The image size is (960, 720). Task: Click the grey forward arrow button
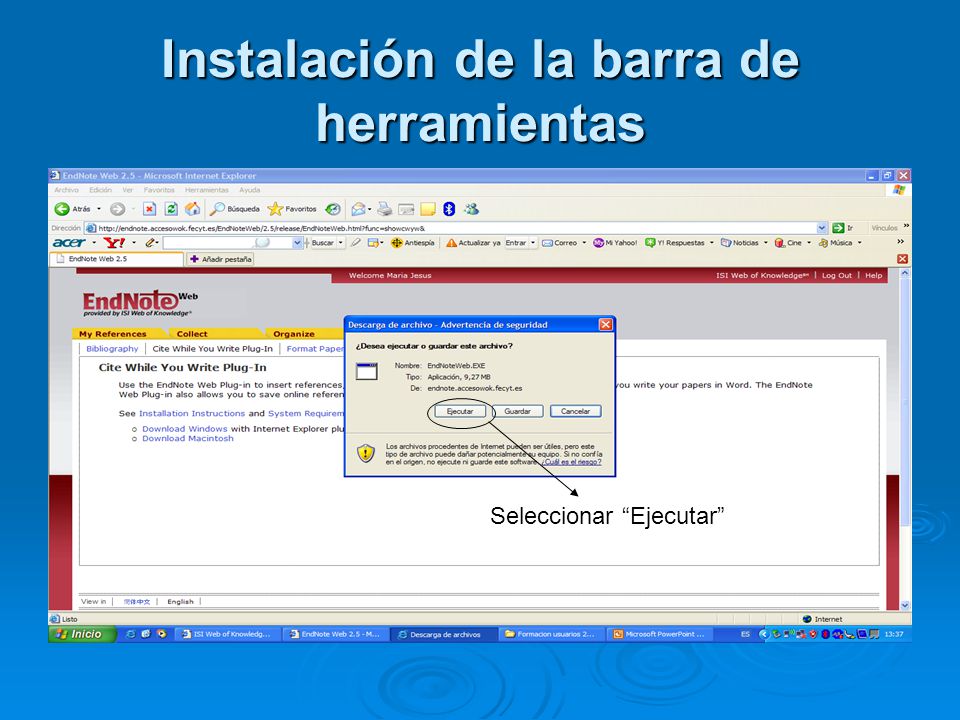pyautogui.click(x=118, y=209)
